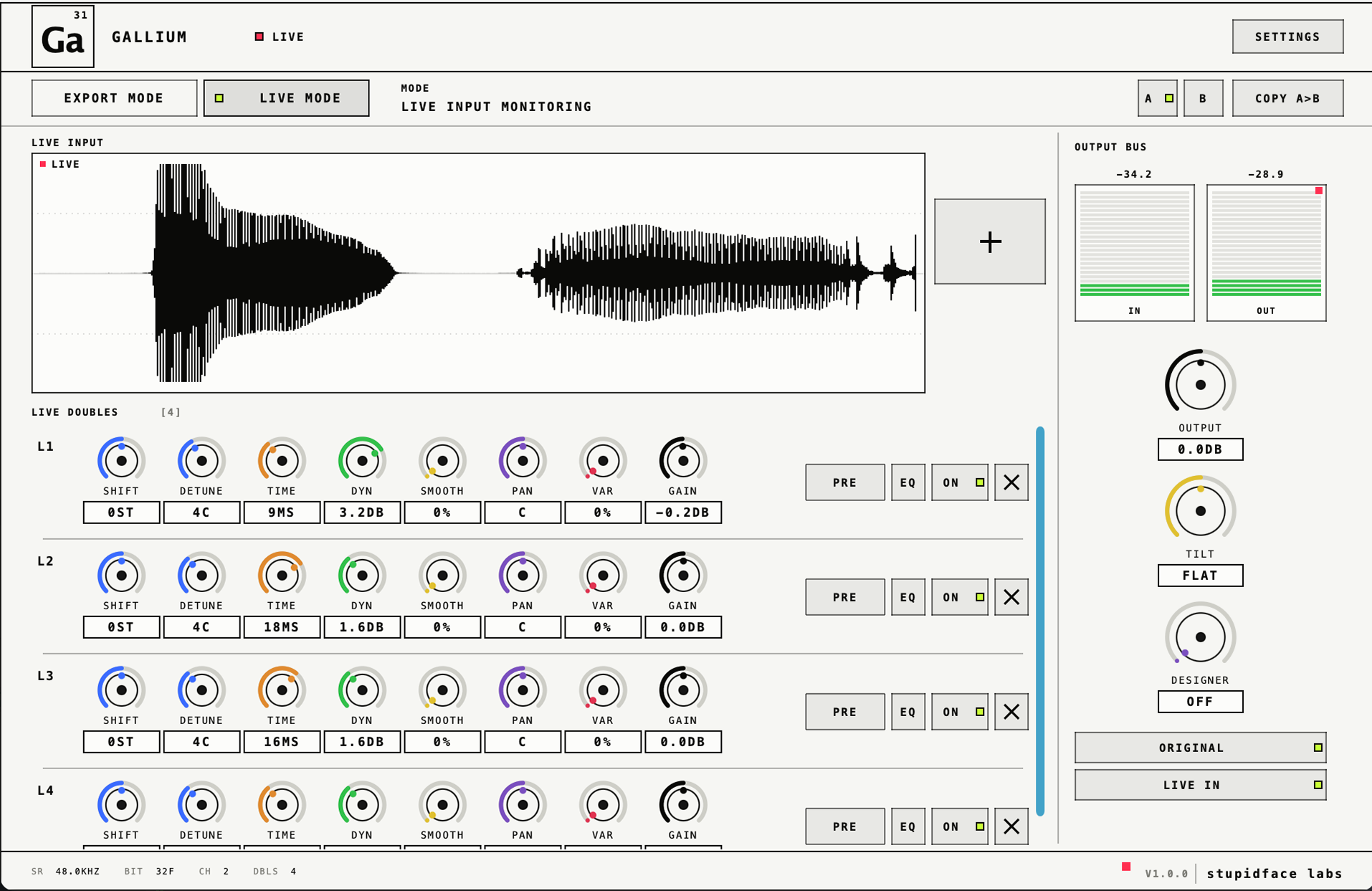This screenshot has height=891, width=1372.
Task: Toggle L4 ON switch
Action: pos(960,826)
